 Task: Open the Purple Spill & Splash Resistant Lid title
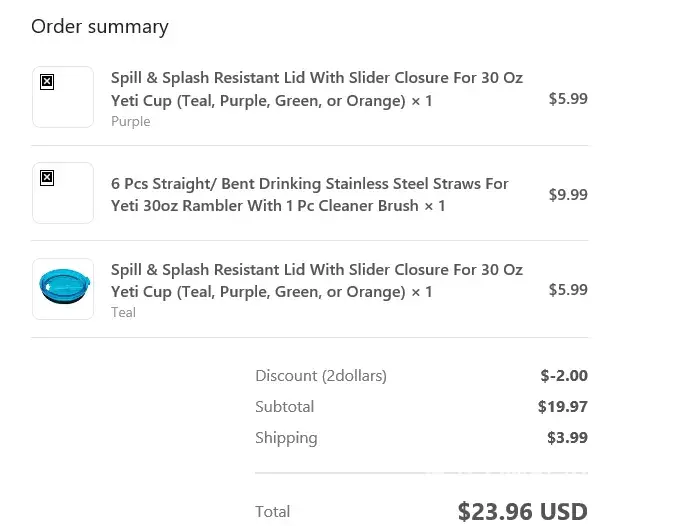pos(316,89)
